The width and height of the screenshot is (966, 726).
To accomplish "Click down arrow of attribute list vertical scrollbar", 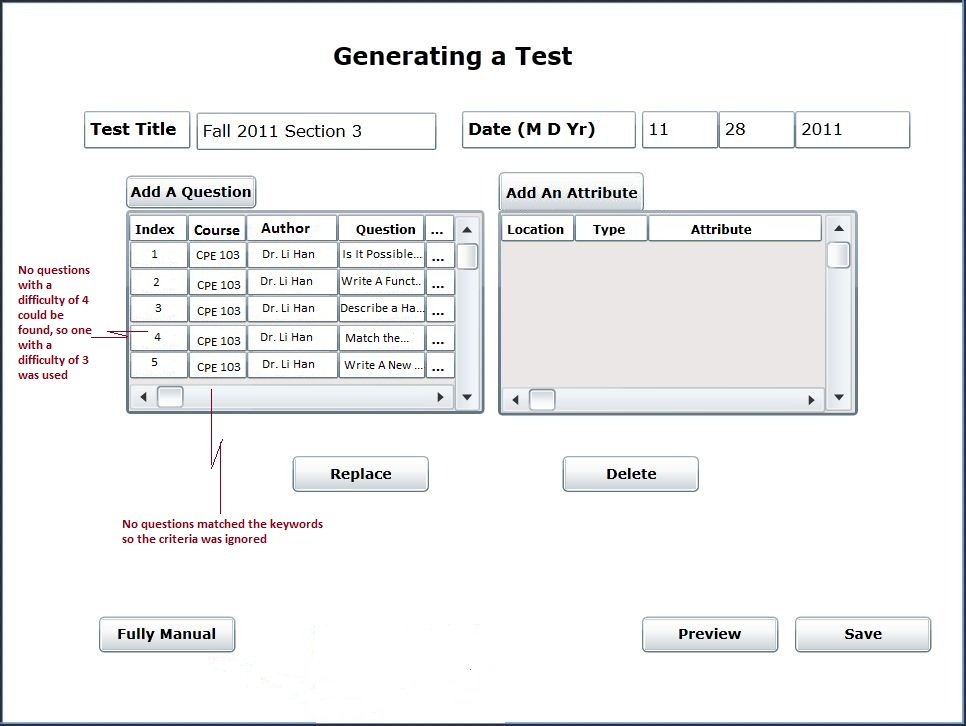I will 839,398.
